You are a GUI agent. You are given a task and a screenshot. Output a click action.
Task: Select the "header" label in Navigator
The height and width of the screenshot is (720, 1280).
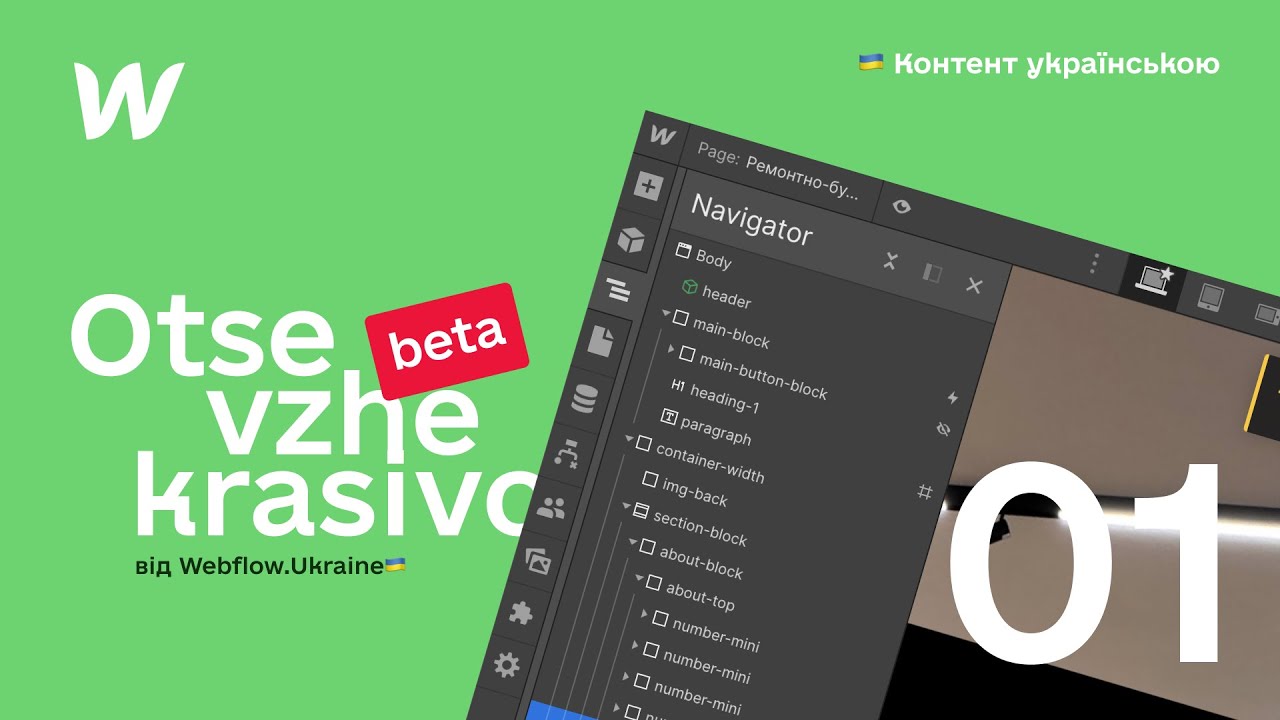pos(727,297)
